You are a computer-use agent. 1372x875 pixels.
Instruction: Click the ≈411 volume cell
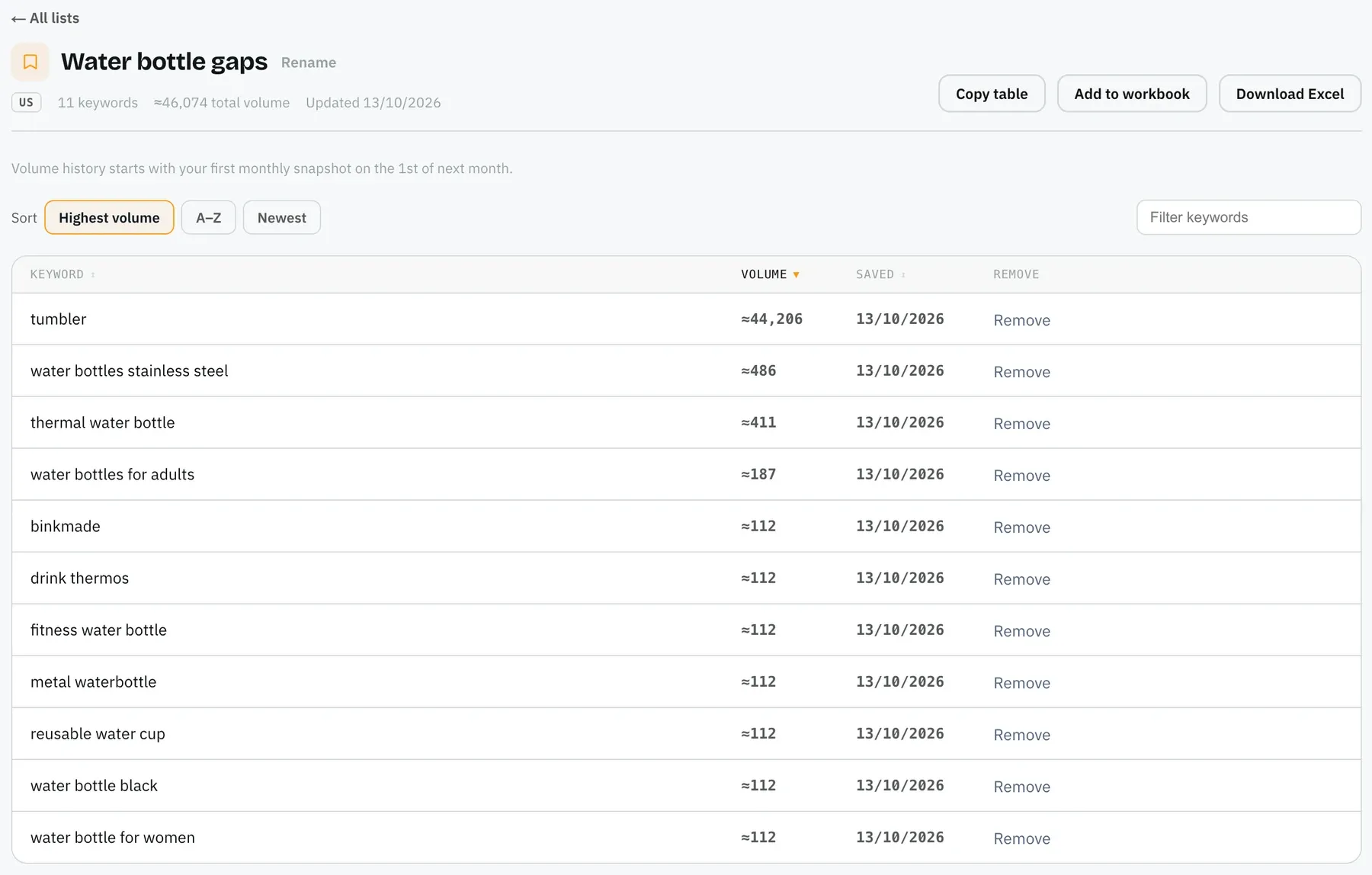[x=758, y=423]
